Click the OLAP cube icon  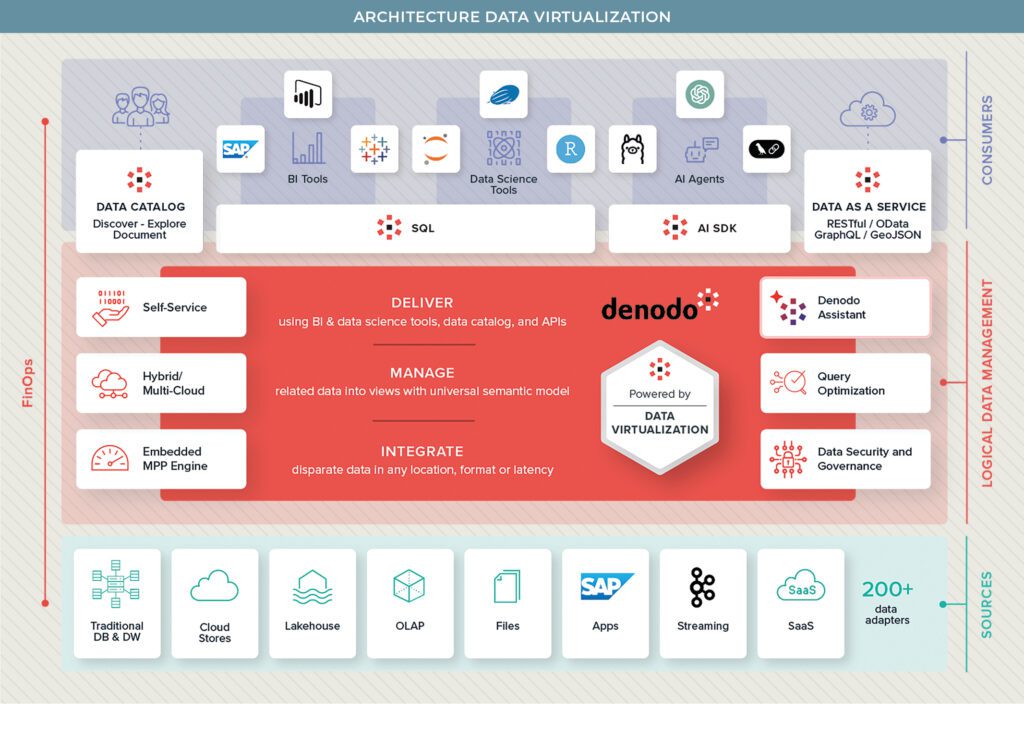point(409,586)
